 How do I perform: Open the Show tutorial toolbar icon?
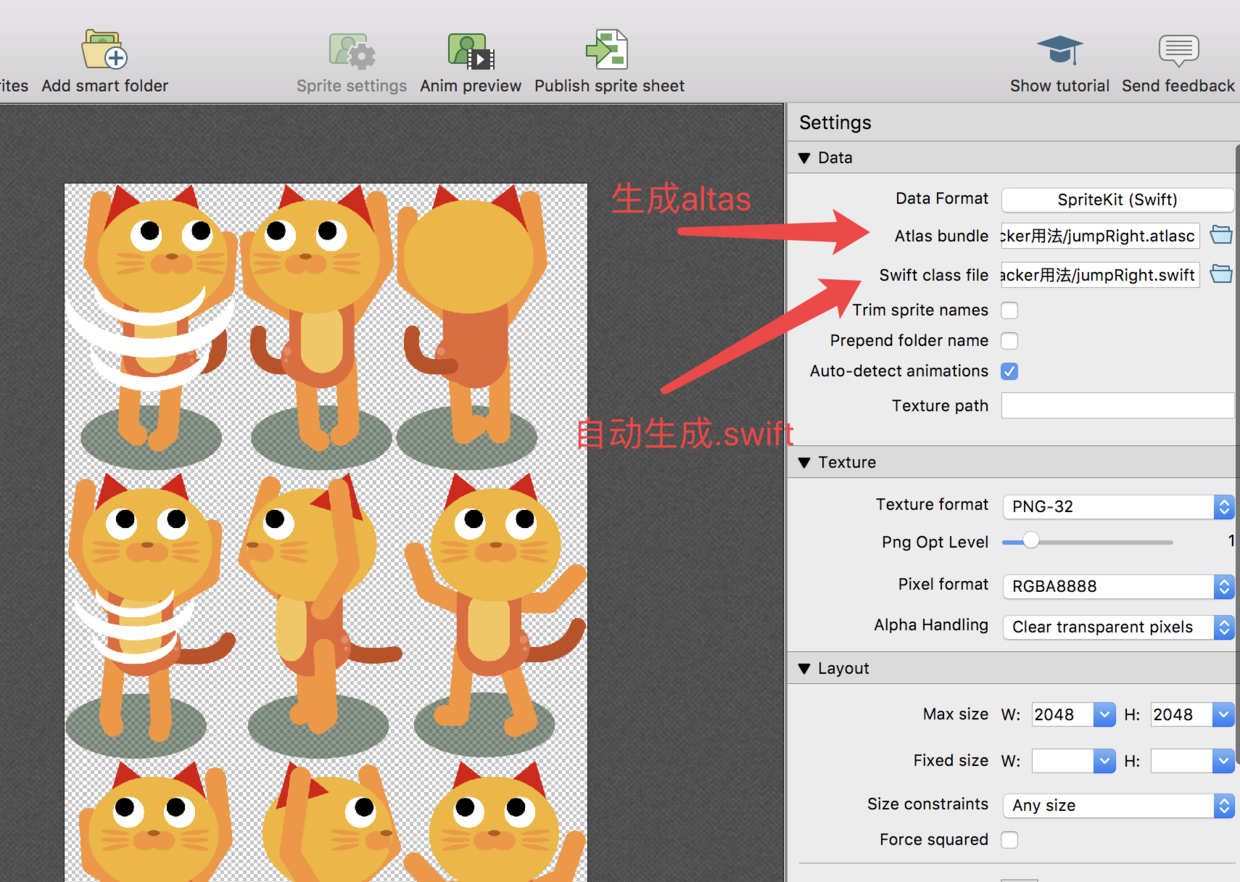[x=1059, y=49]
